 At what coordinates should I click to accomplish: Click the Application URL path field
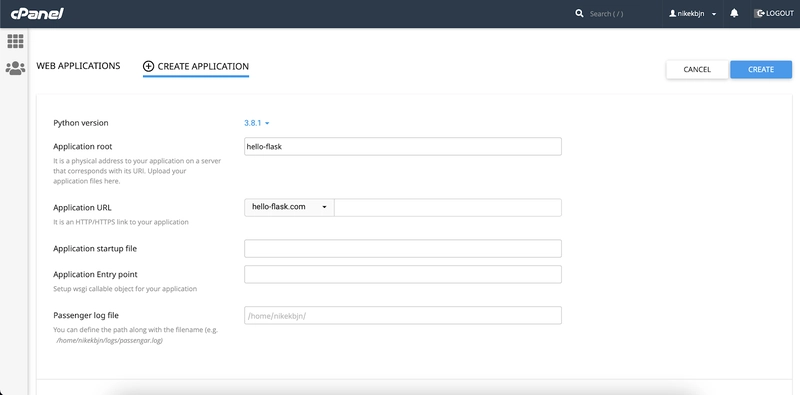pyautogui.click(x=448, y=207)
